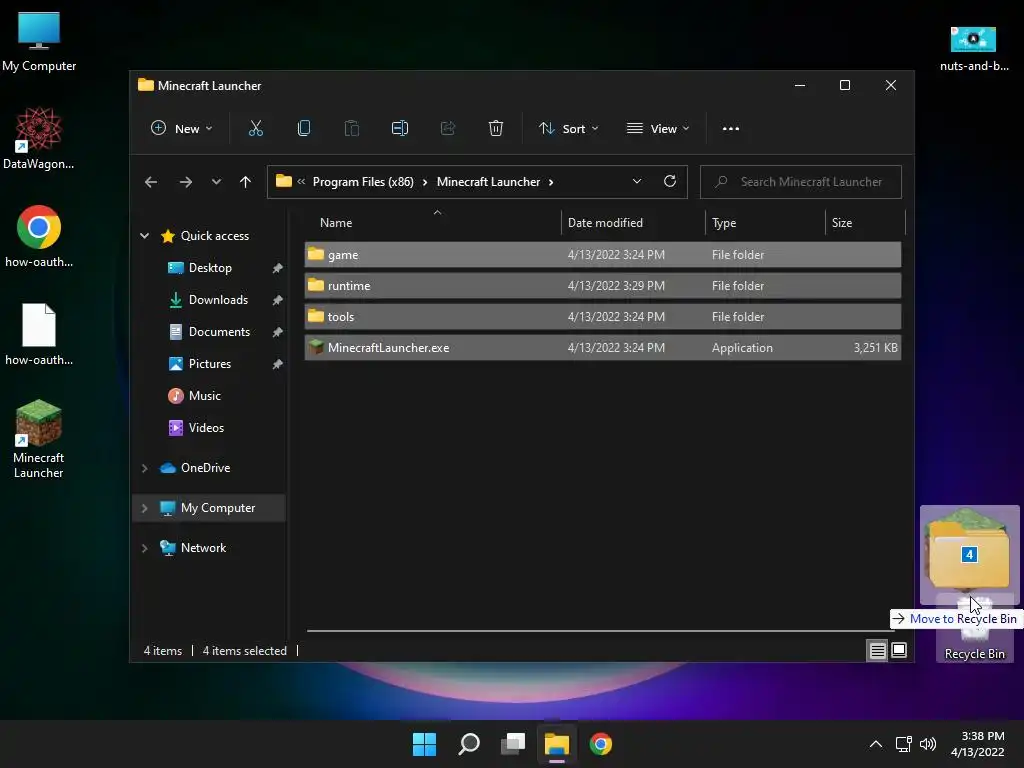Select how-oauth Chrome desktop shortcut
The image size is (1024, 768).
pyautogui.click(x=39, y=236)
